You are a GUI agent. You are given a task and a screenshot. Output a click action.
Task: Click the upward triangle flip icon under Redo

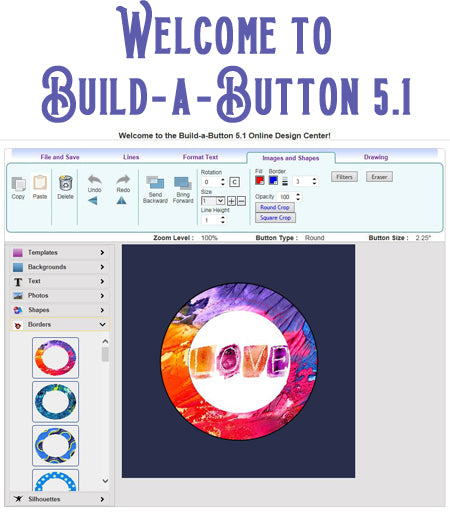click(x=121, y=200)
